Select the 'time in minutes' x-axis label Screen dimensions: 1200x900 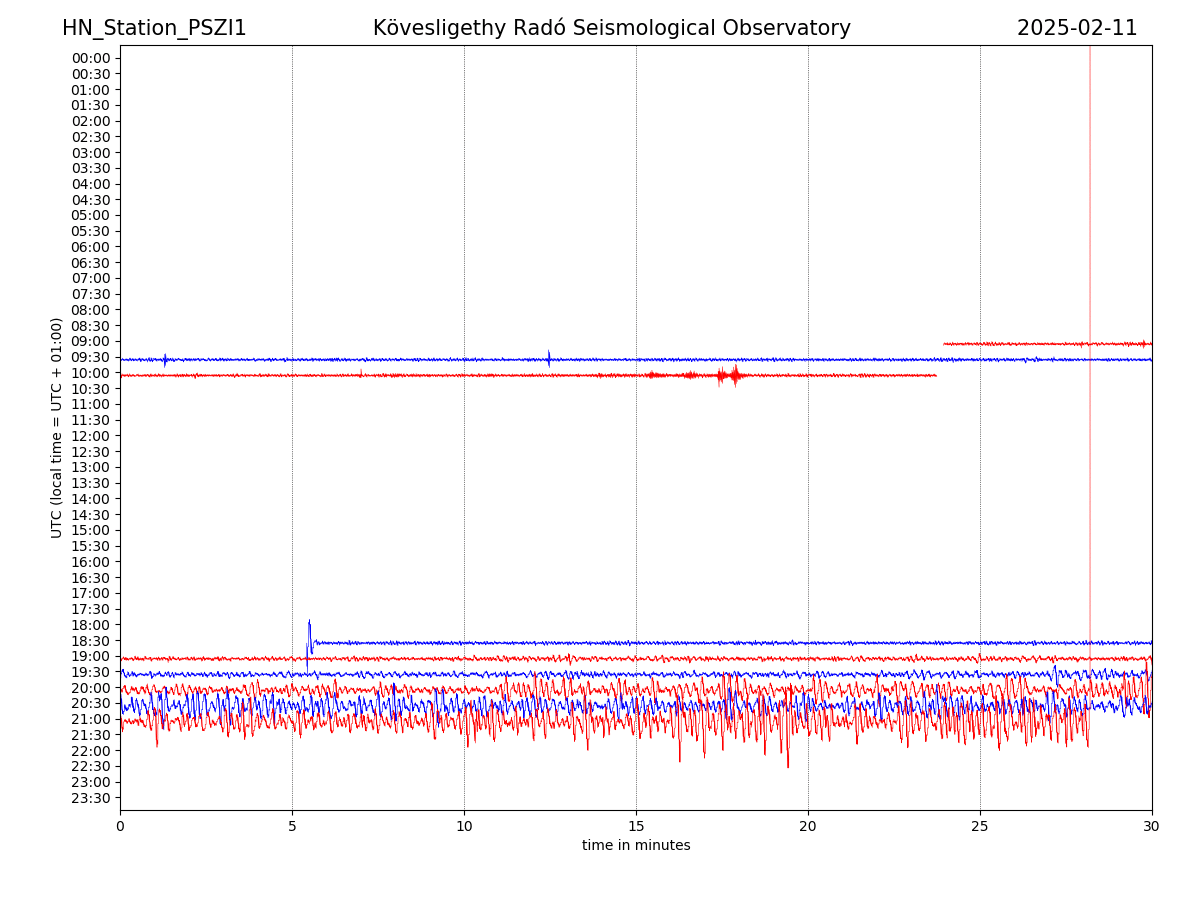636,845
